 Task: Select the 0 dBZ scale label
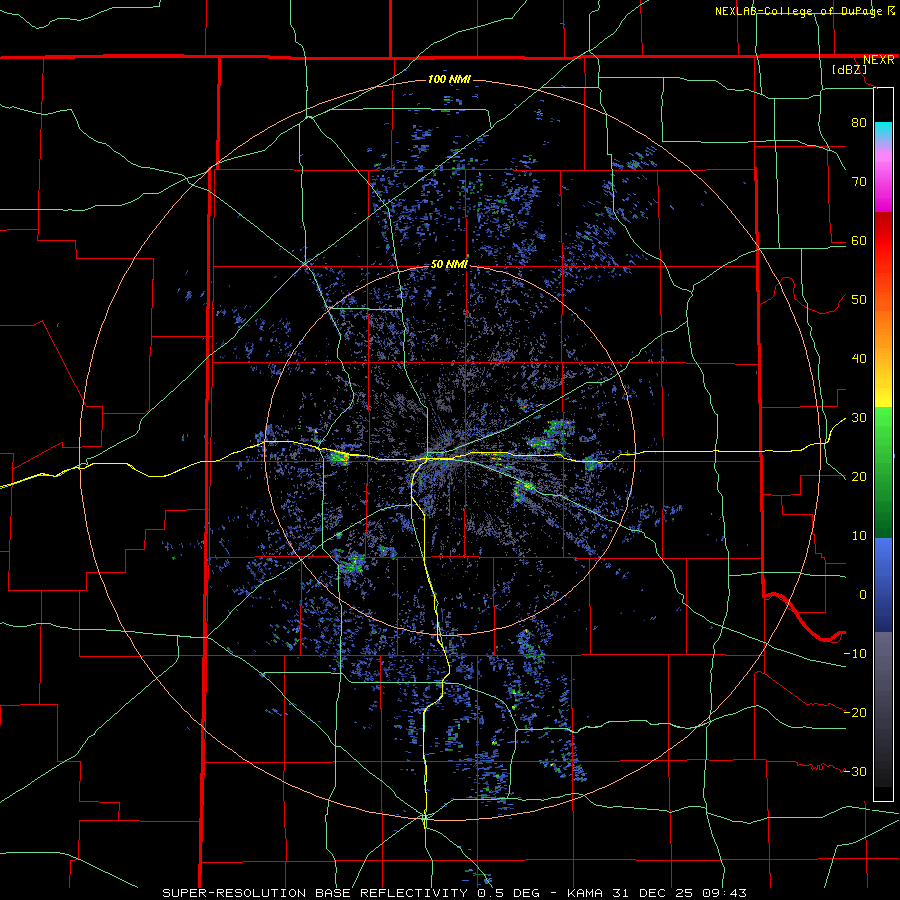[863, 595]
